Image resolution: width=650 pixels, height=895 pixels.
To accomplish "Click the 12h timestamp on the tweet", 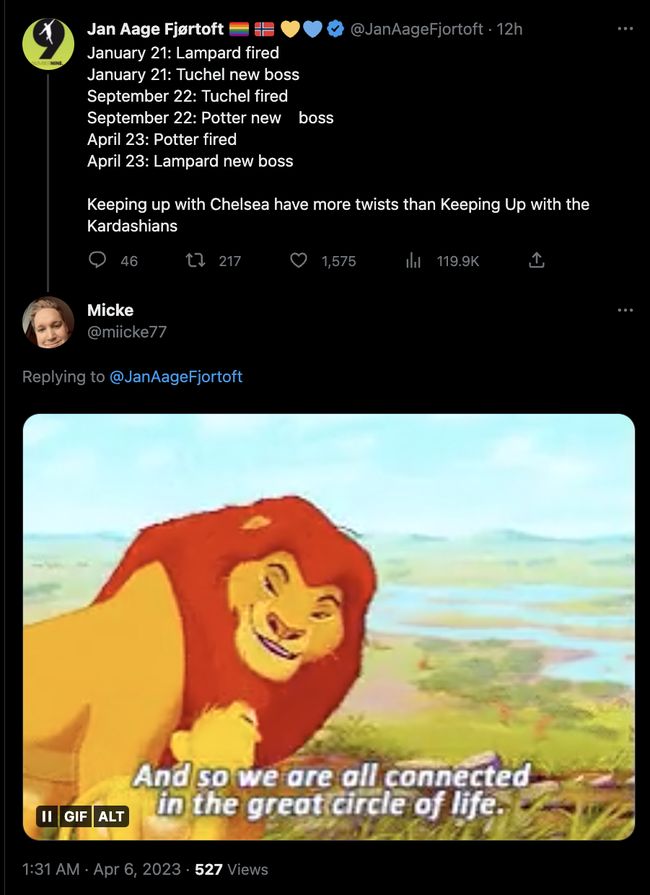I will 509,29.
